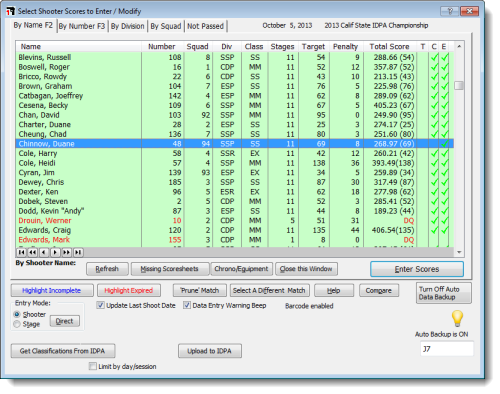The image size is (500, 394).
Task: Open the Not Passed tab
Action: pyautogui.click(x=205, y=26)
